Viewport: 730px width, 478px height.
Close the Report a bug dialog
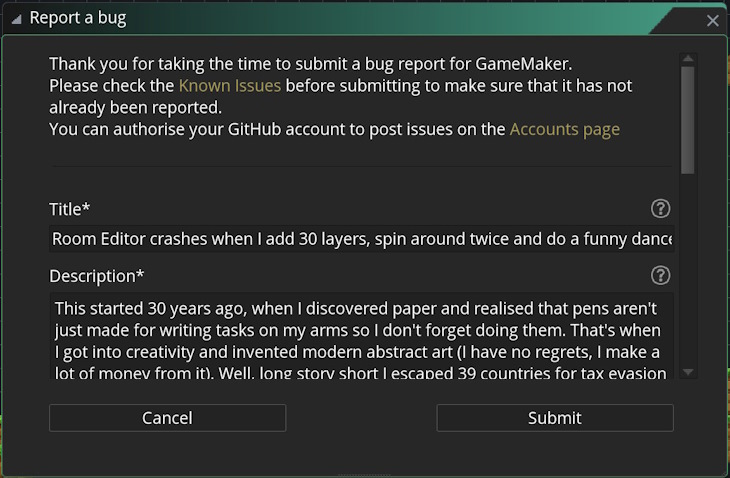point(712,20)
